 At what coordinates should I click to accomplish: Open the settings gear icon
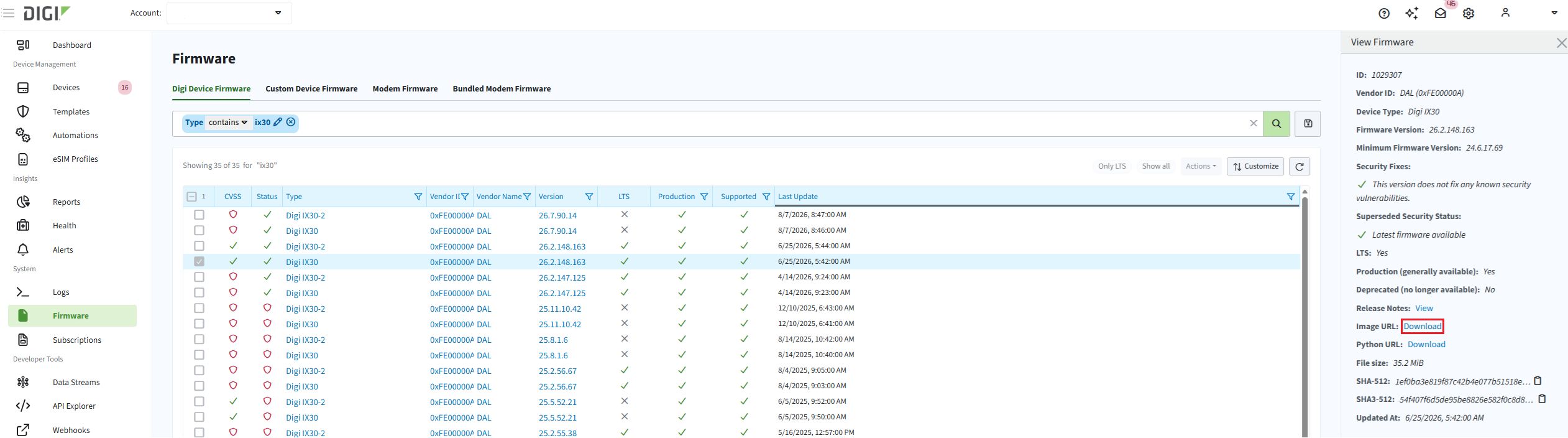(x=1468, y=13)
